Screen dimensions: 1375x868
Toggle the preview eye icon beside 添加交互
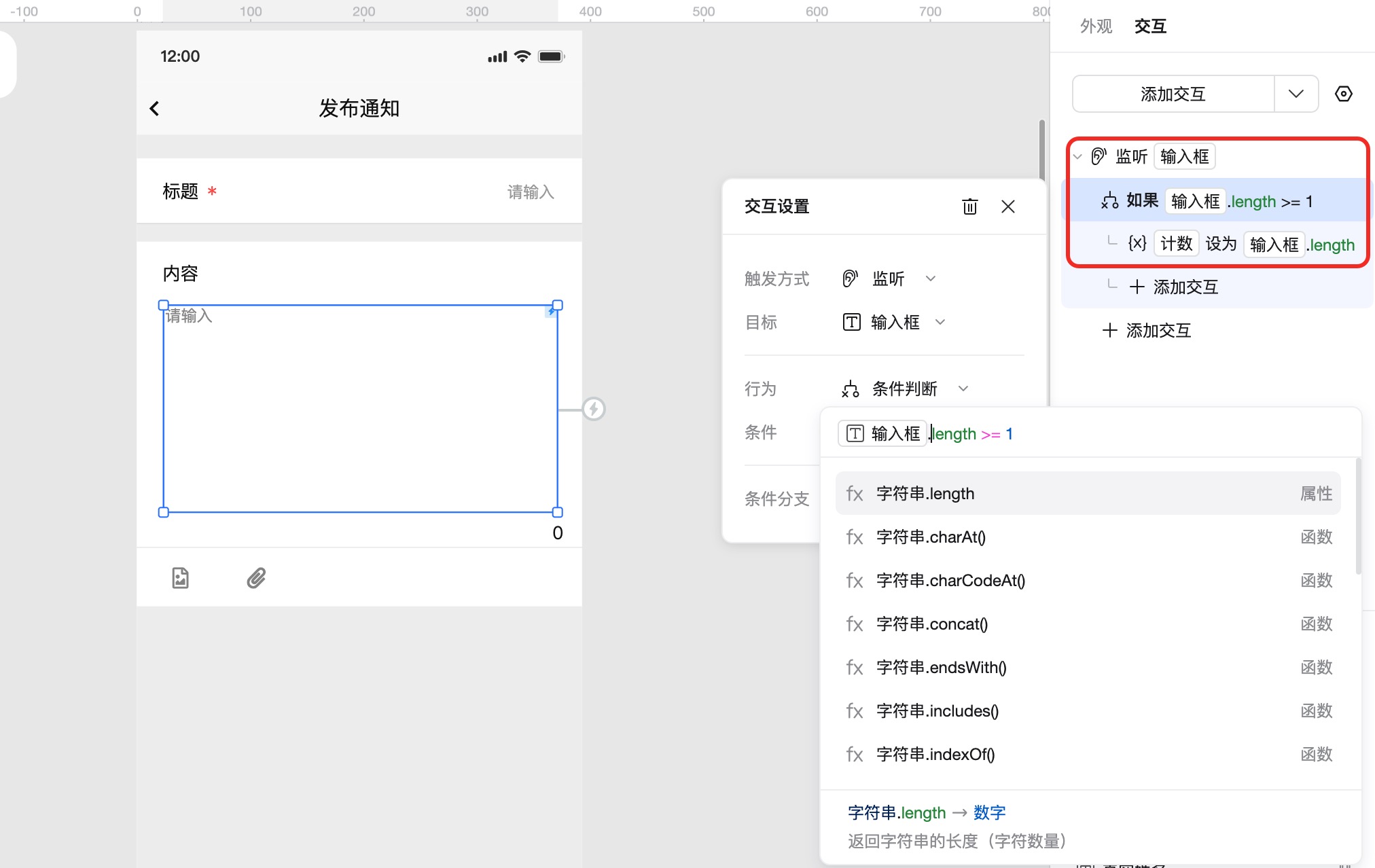(1344, 94)
